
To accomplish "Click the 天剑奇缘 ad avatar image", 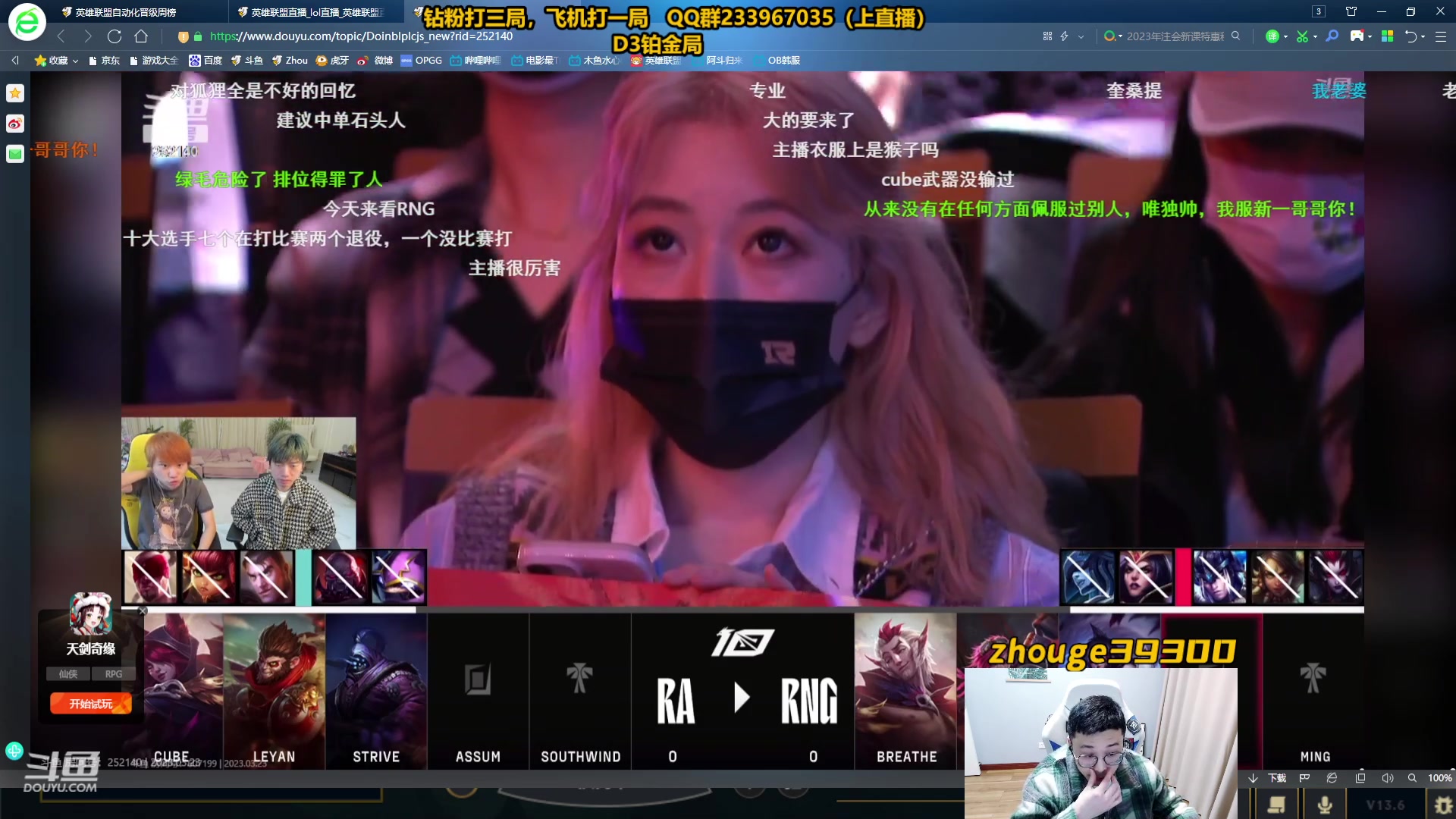I will 91,614.
